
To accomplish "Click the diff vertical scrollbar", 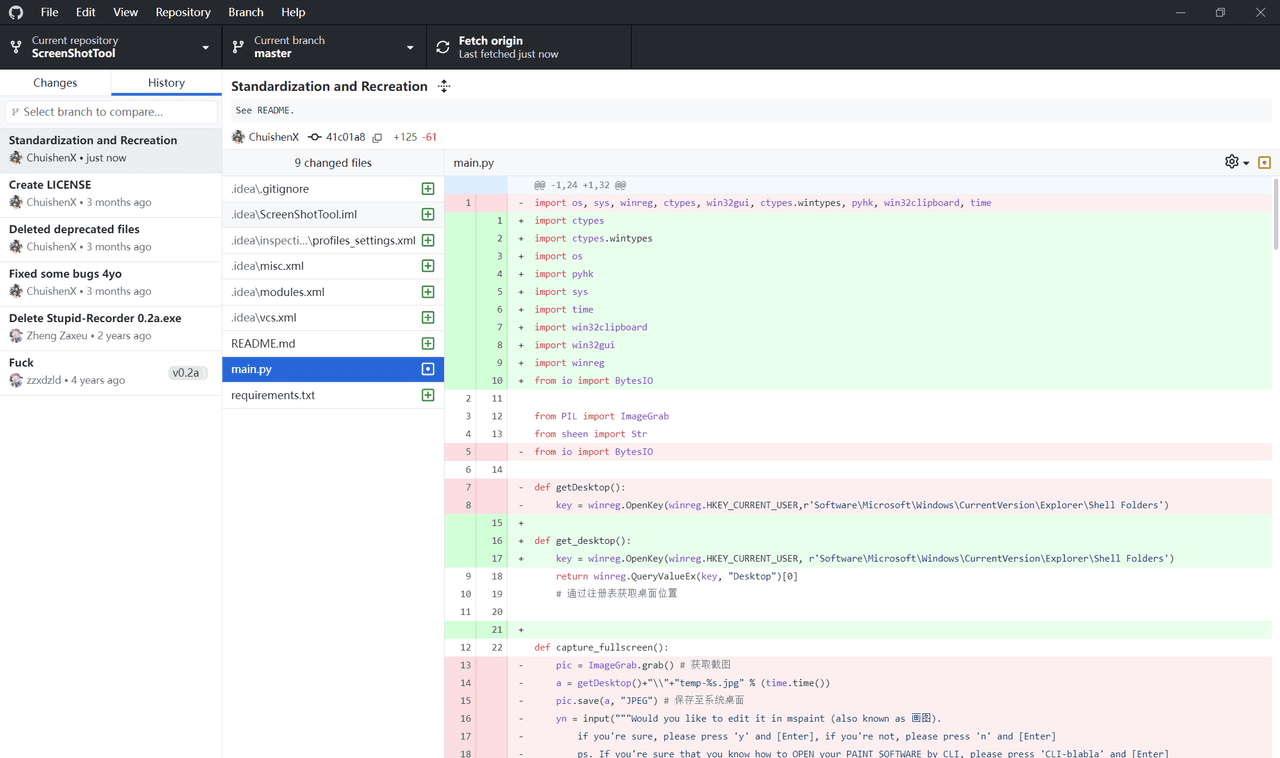I will coord(1275,215).
